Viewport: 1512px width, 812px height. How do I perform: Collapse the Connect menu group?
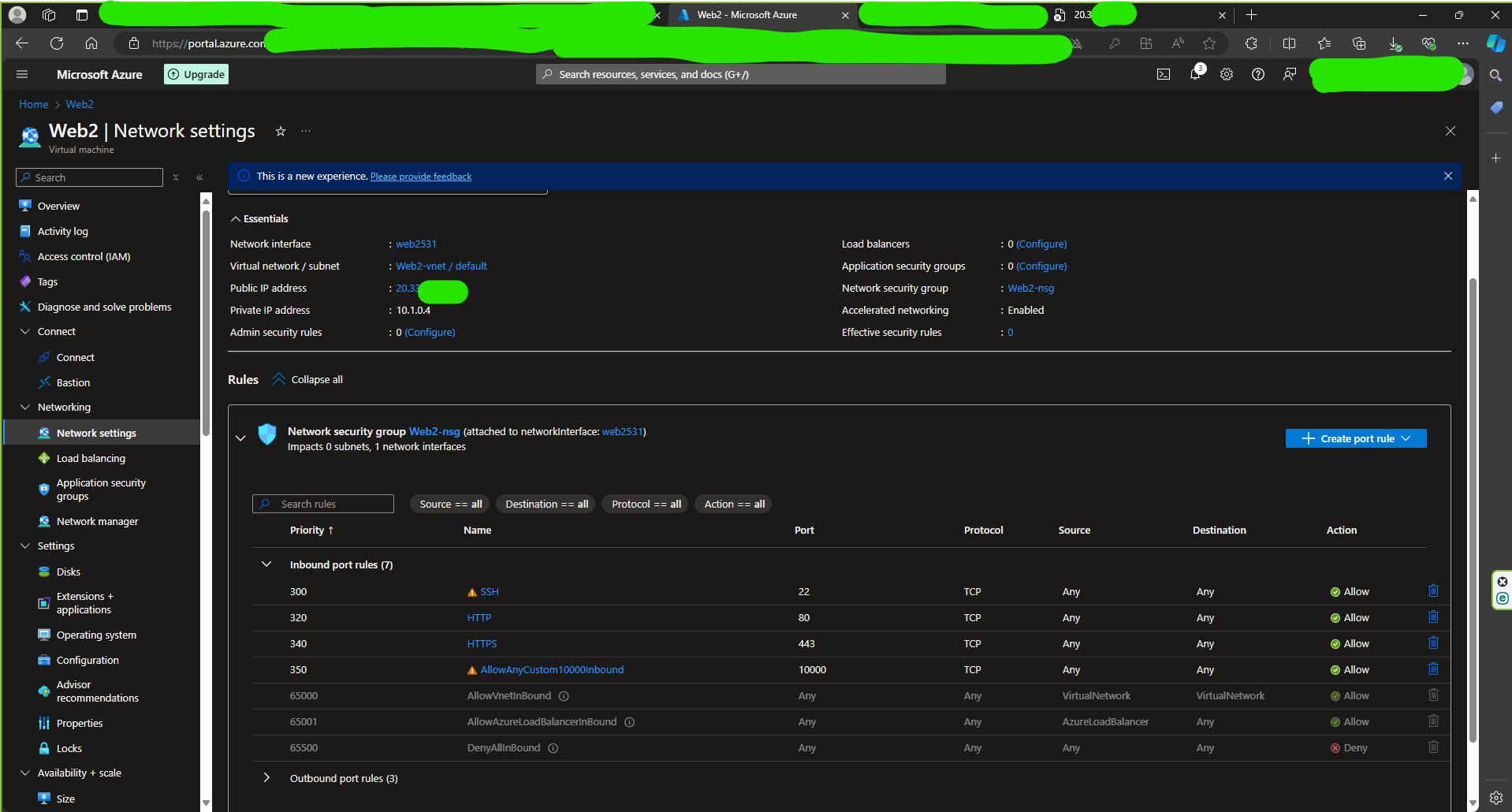point(25,332)
